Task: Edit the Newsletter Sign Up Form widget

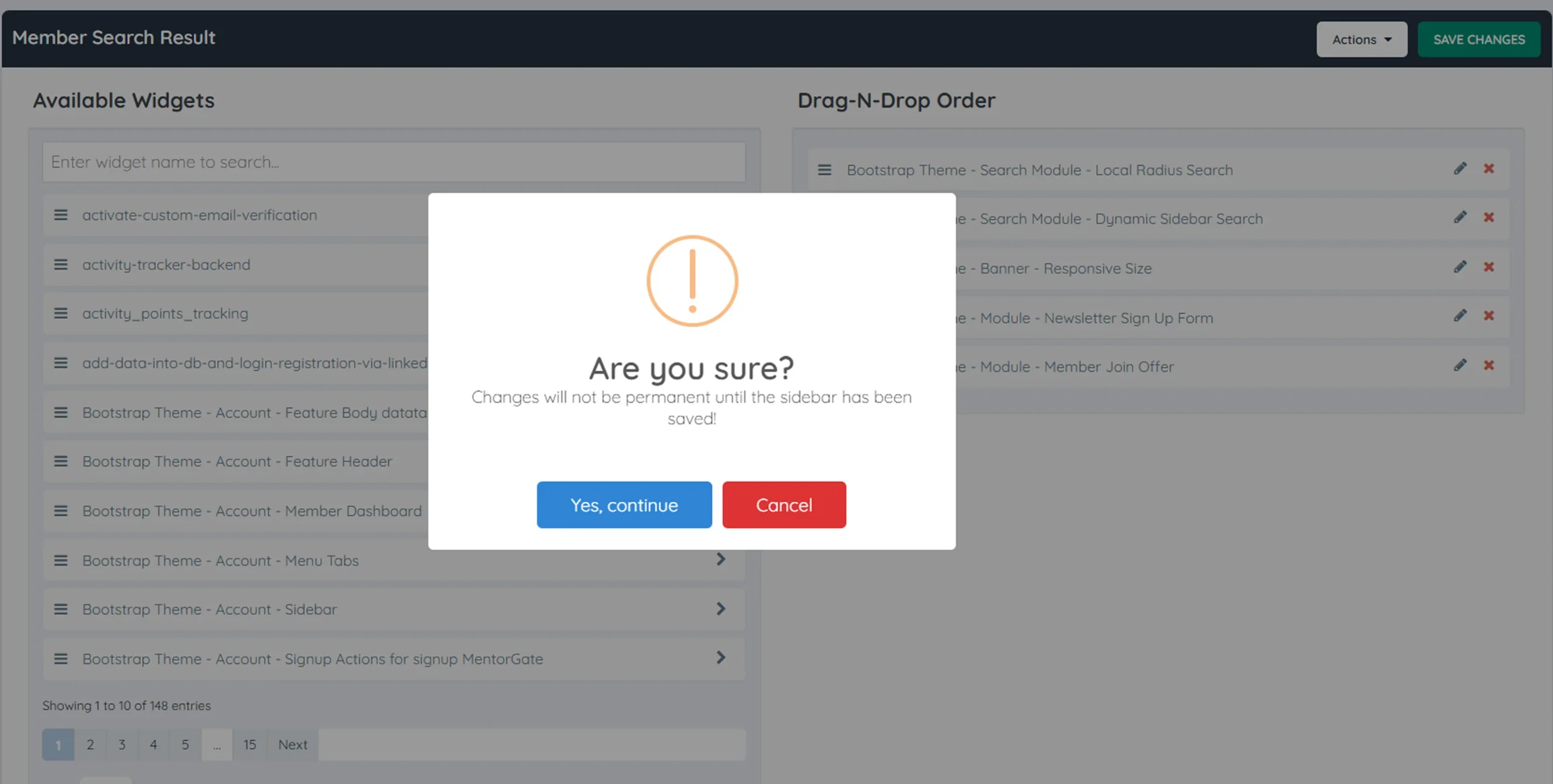Action: click(x=1460, y=316)
